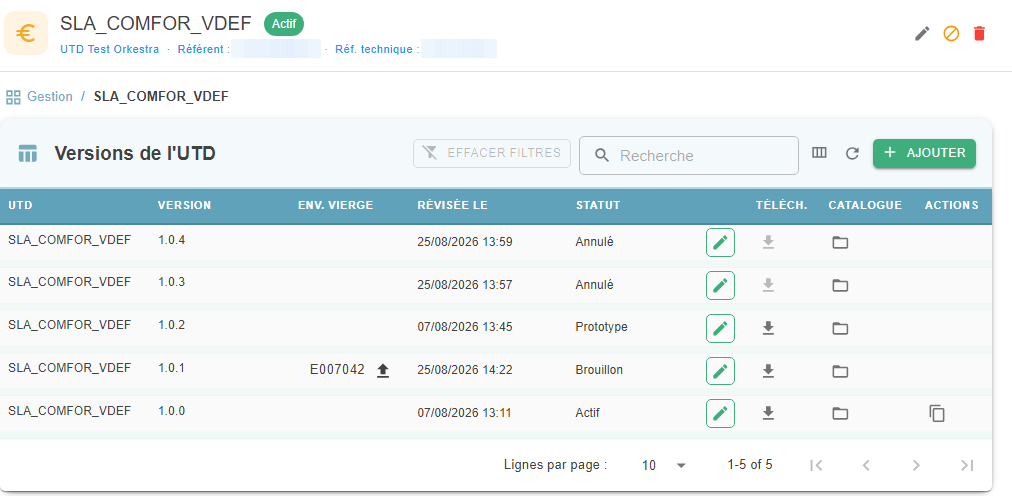Screen dimensions: 1012x496
Task: Sort by the VERSION column header
Action: (x=184, y=205)
